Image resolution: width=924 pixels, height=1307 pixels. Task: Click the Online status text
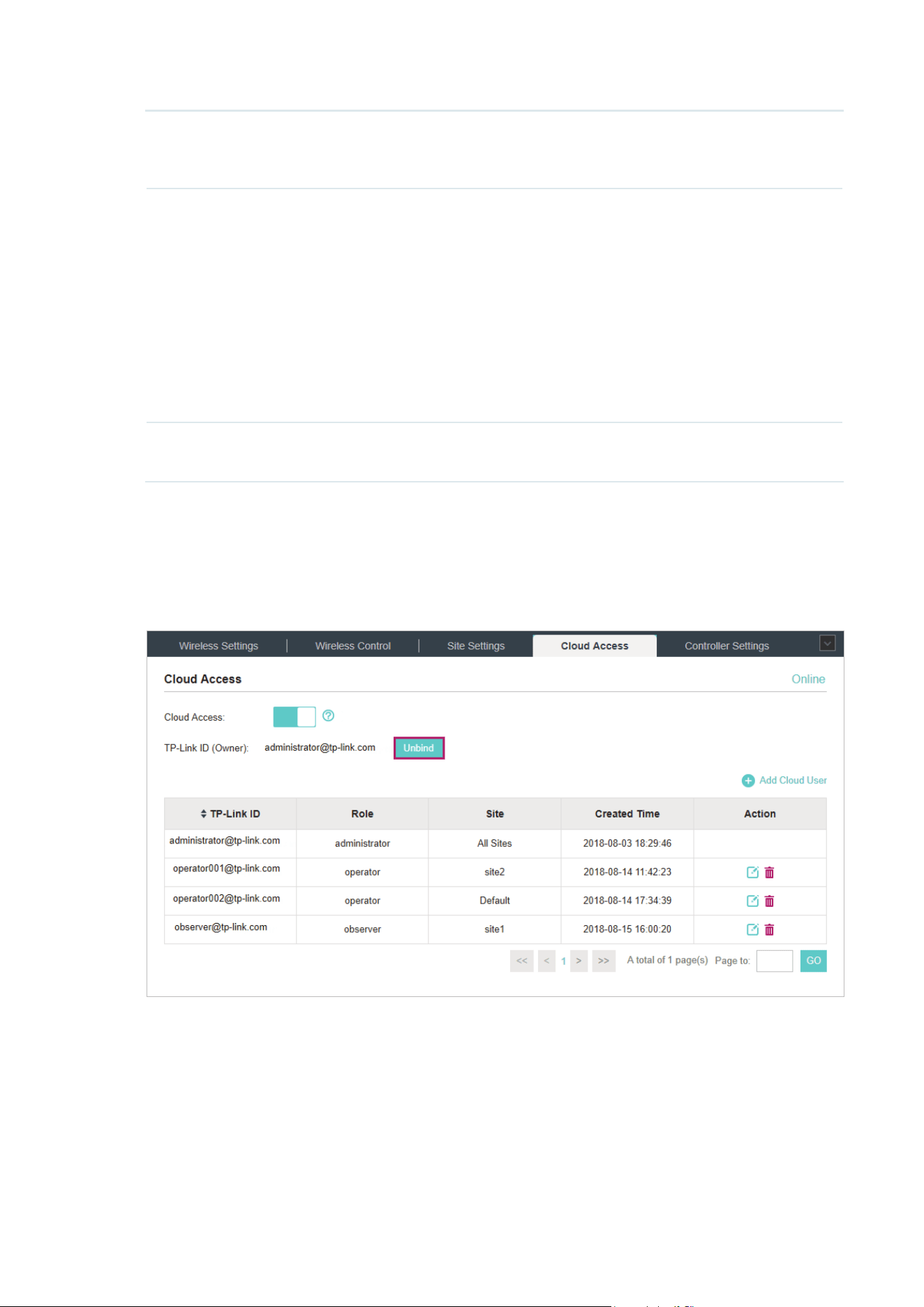click(x=808, y=679)
